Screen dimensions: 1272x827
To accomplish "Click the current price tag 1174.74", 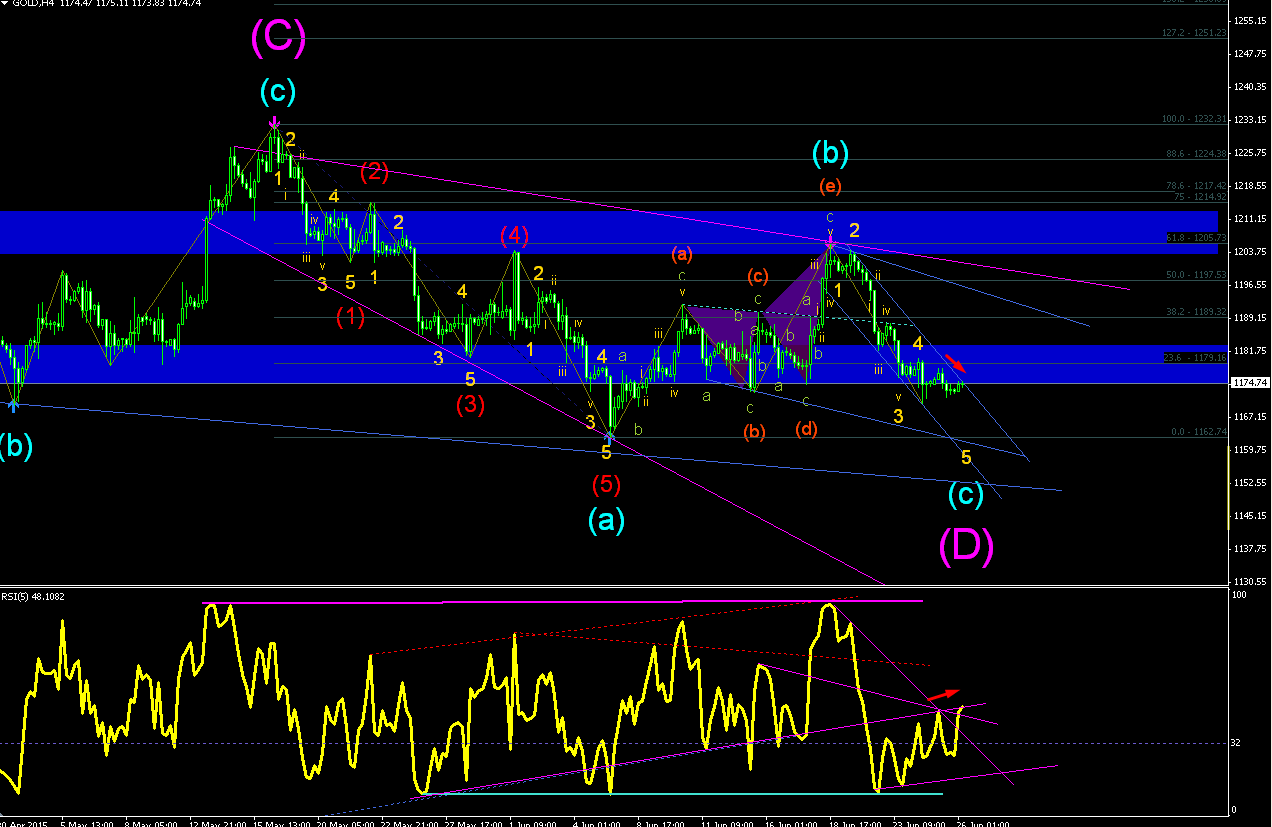I will click(1249, 382).
